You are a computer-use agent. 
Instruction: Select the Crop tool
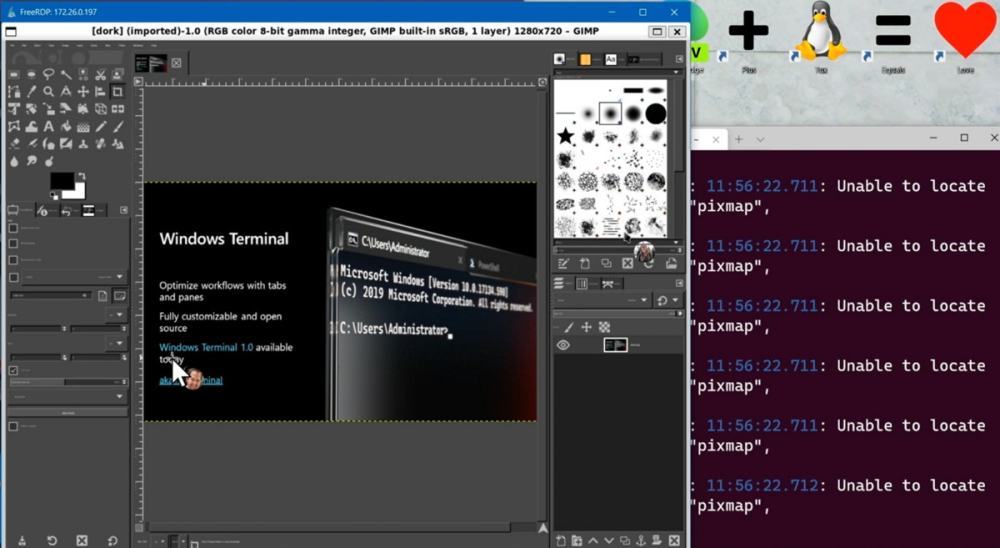point(118,92)
